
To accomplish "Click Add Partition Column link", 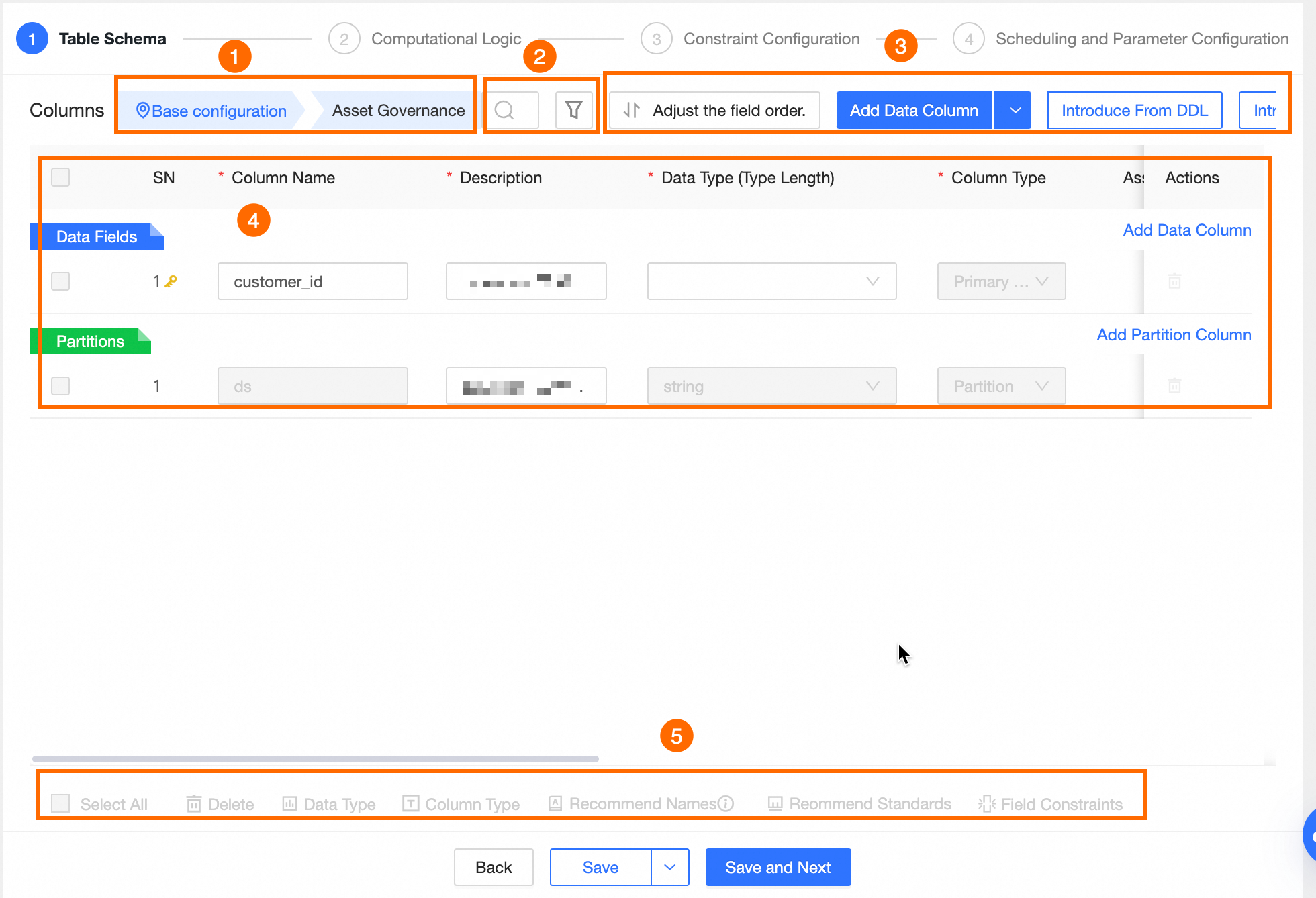I will pyautogui.click(x=1174, y=334).
